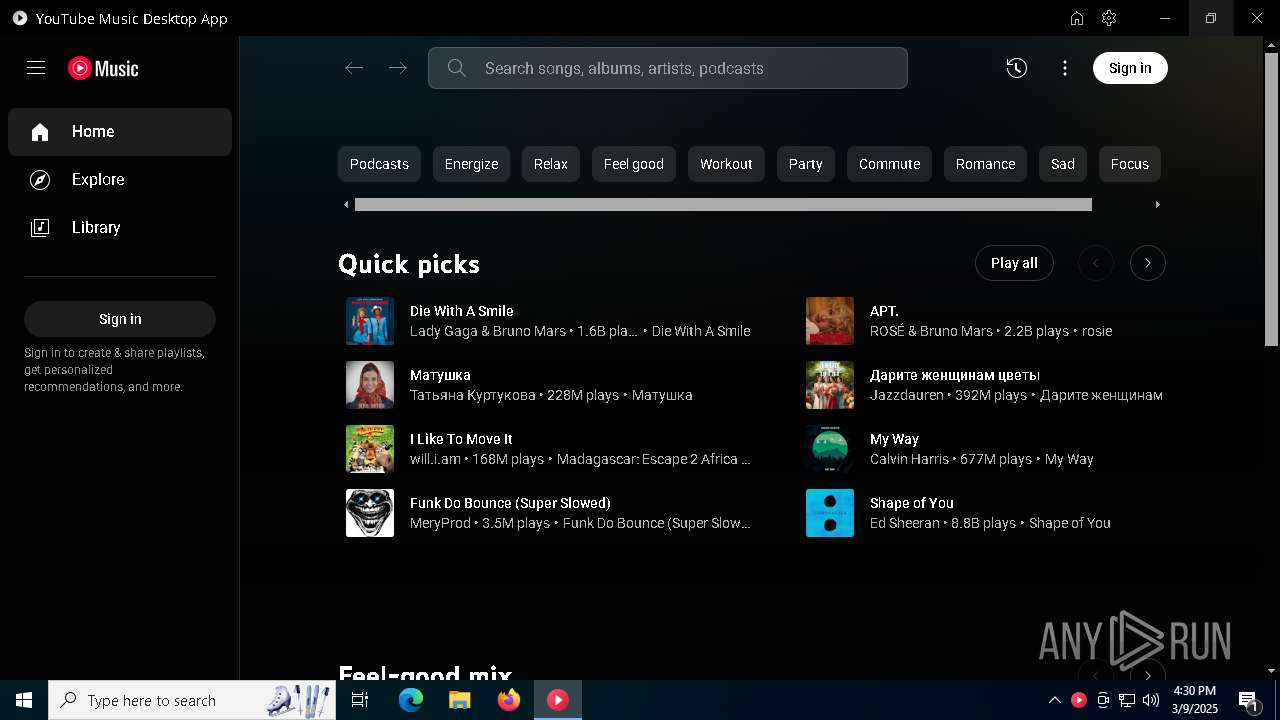1280x720 pixels.
Task: Open the notification center icon
Action: 1248,700
